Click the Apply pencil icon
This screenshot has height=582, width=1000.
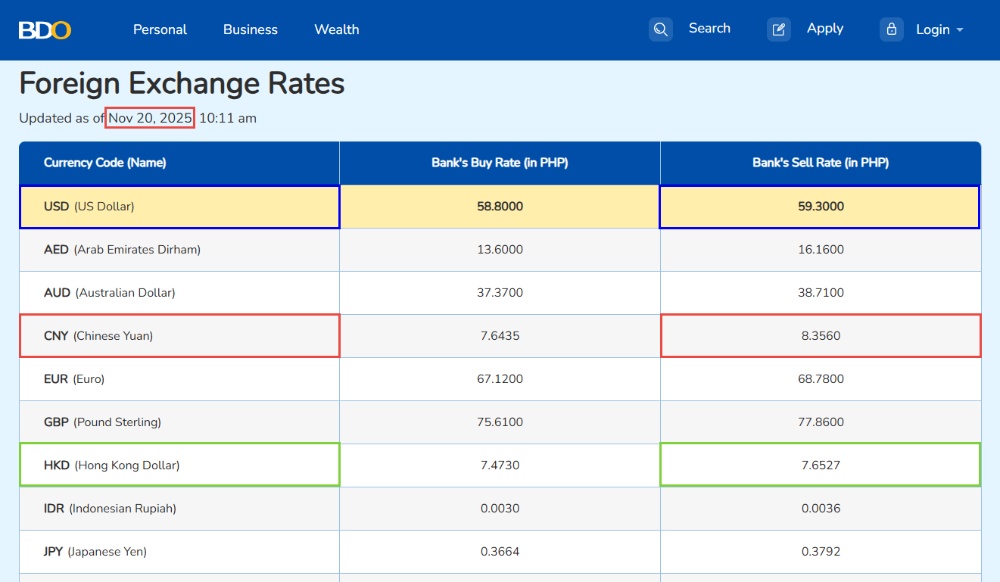pyautogui.click(x=779, y=29)
